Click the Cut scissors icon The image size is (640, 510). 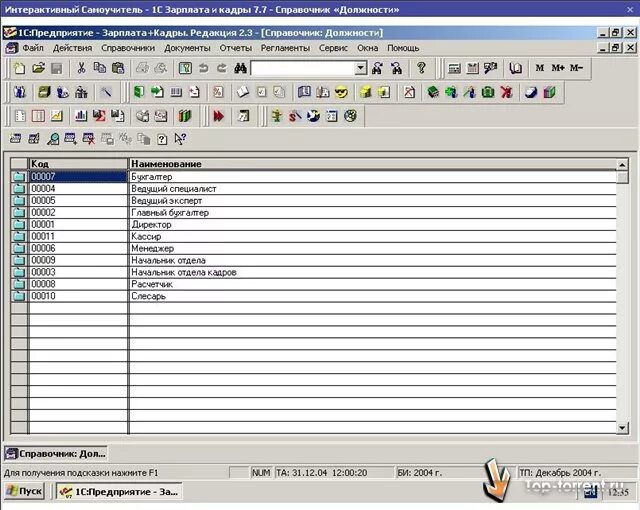(81, 68)
